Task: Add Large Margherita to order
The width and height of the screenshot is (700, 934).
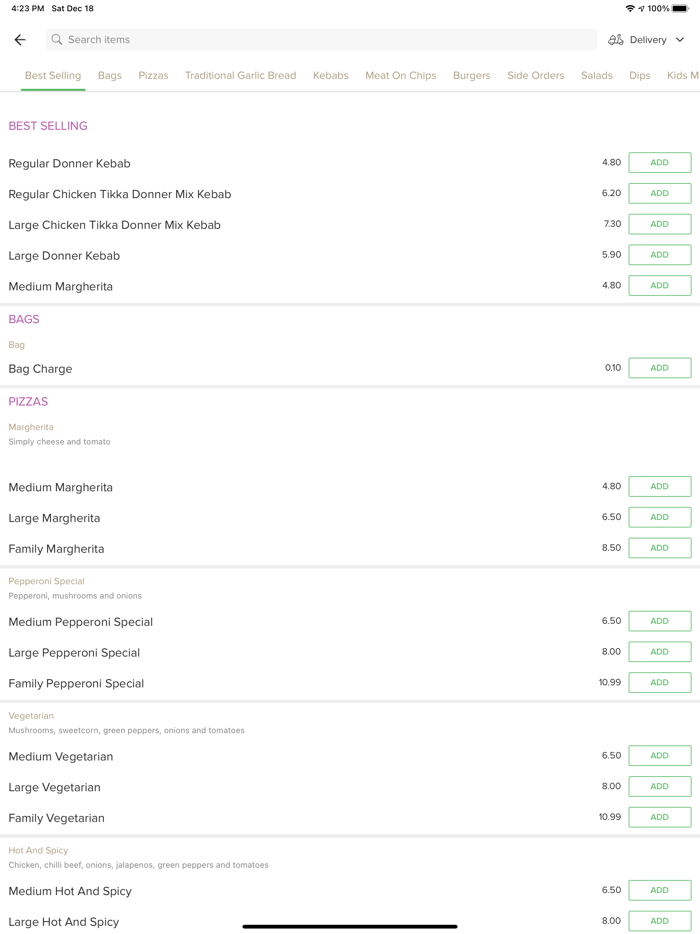Action: click(659, 517)
